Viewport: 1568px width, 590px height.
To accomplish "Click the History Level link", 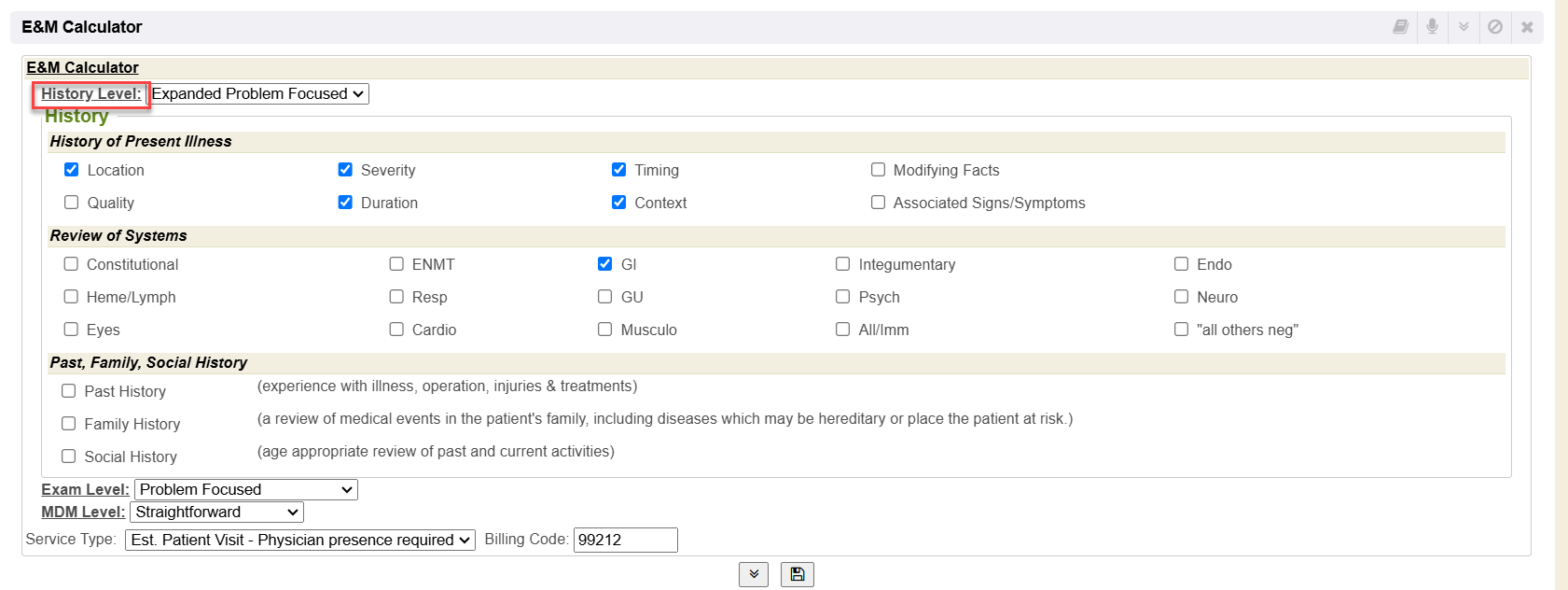I will point(90,94).
